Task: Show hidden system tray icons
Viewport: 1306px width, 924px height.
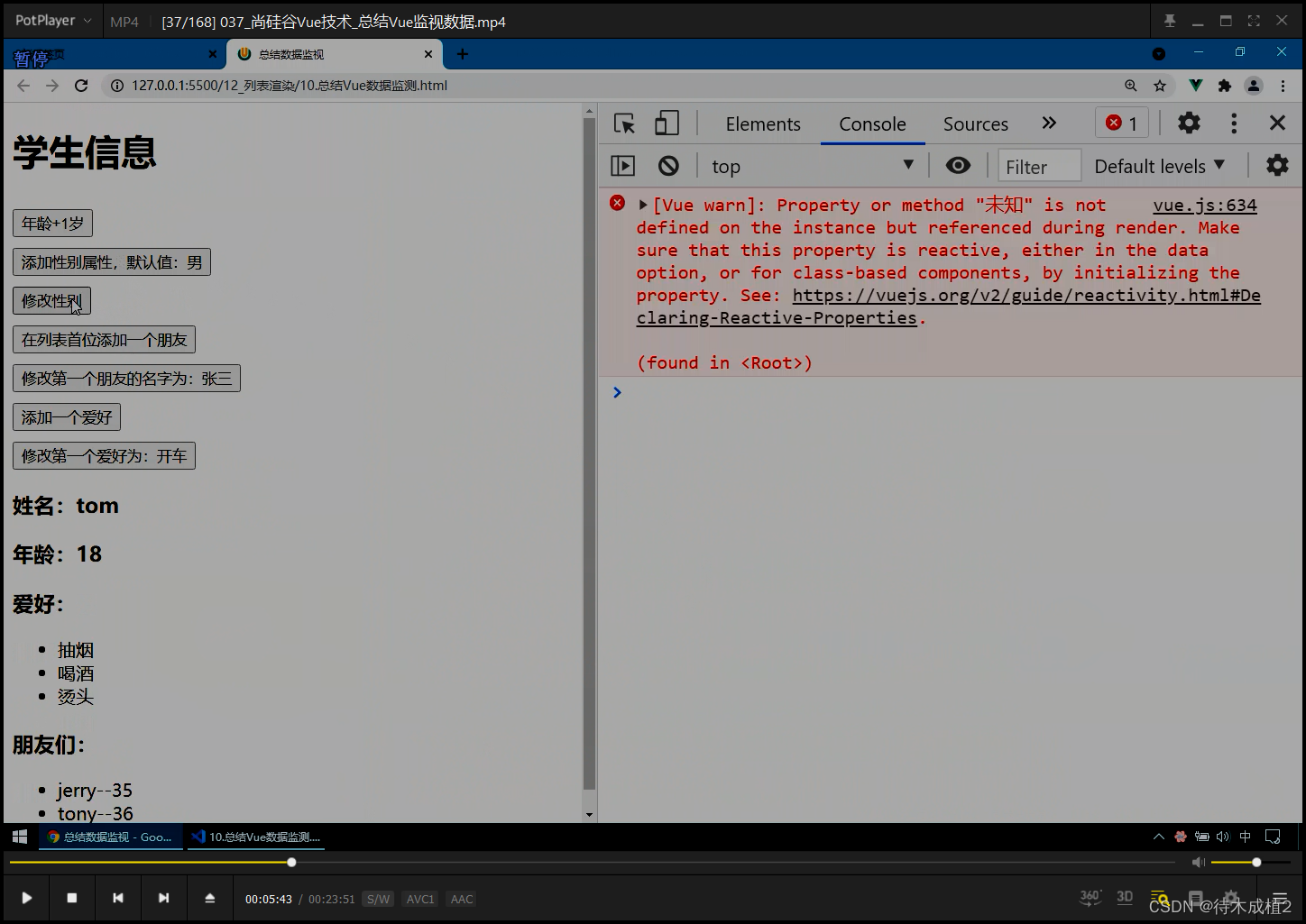Action: click(x=1158, y=837)
